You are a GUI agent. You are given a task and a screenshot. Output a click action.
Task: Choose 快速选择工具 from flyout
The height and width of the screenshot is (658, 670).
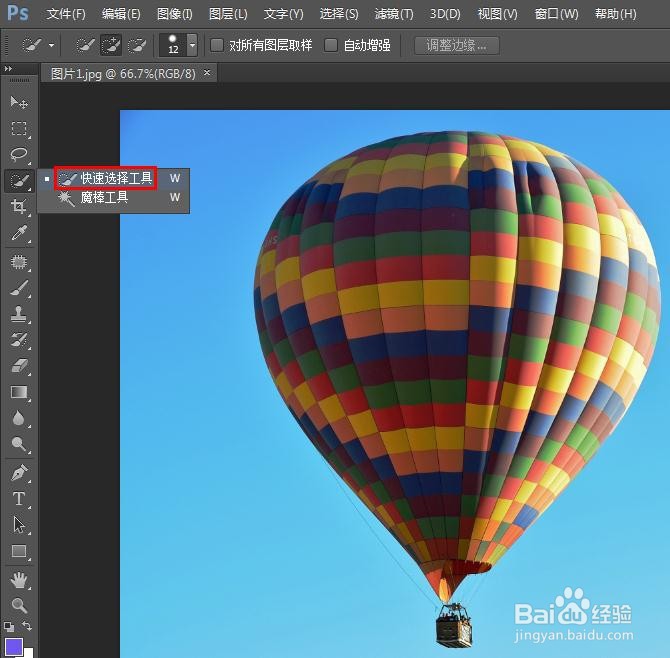114,178
